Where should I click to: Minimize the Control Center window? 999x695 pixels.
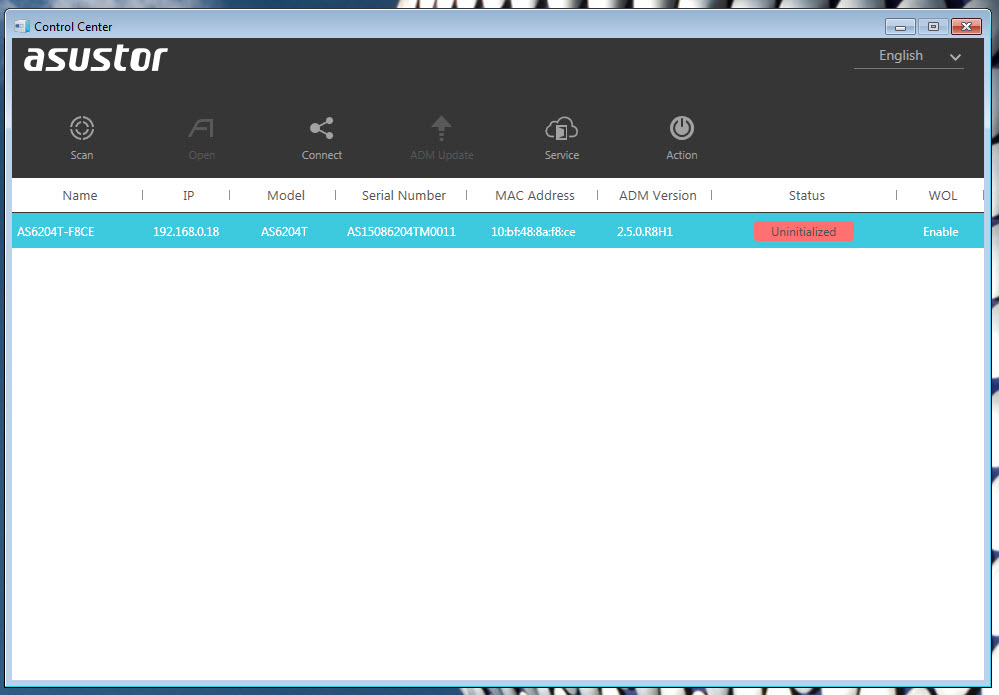click(x=900, y=26)
